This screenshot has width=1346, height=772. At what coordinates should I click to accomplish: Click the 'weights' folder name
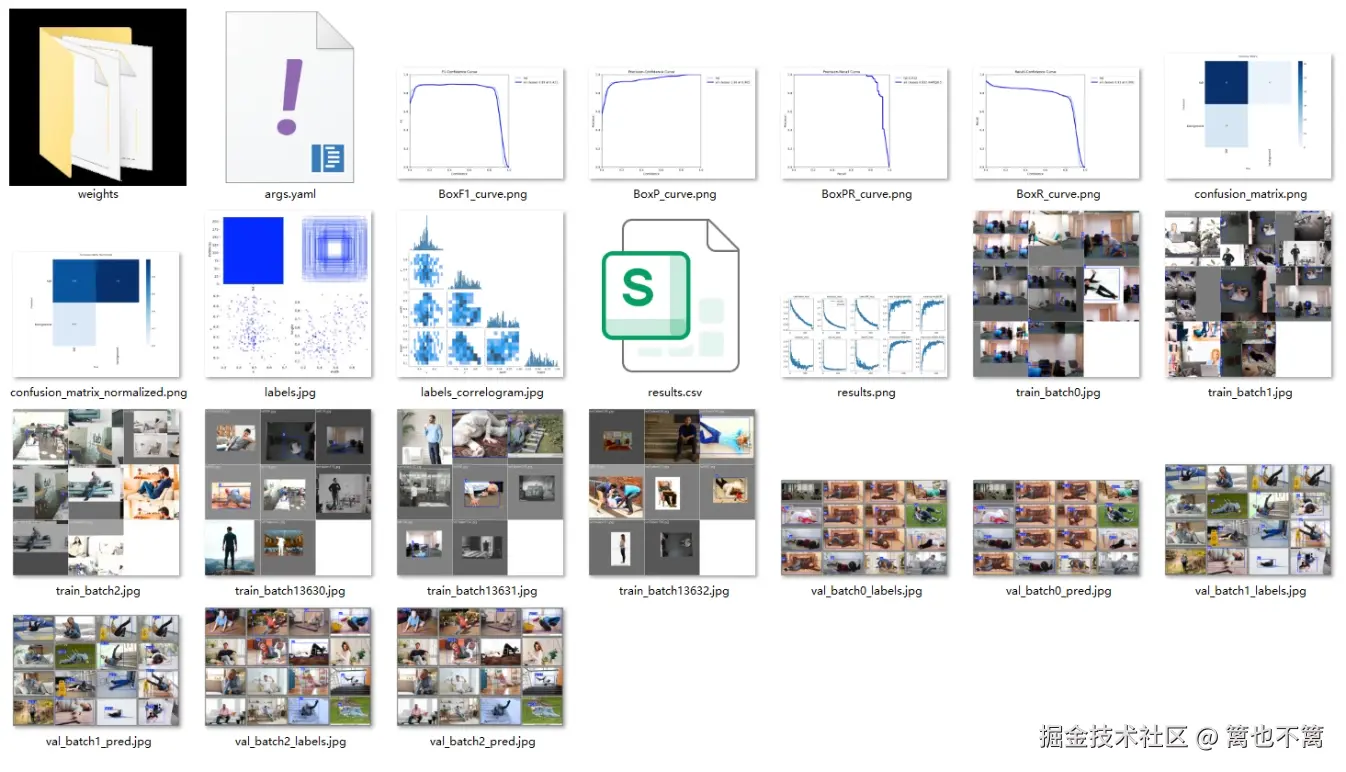(98, 194)
